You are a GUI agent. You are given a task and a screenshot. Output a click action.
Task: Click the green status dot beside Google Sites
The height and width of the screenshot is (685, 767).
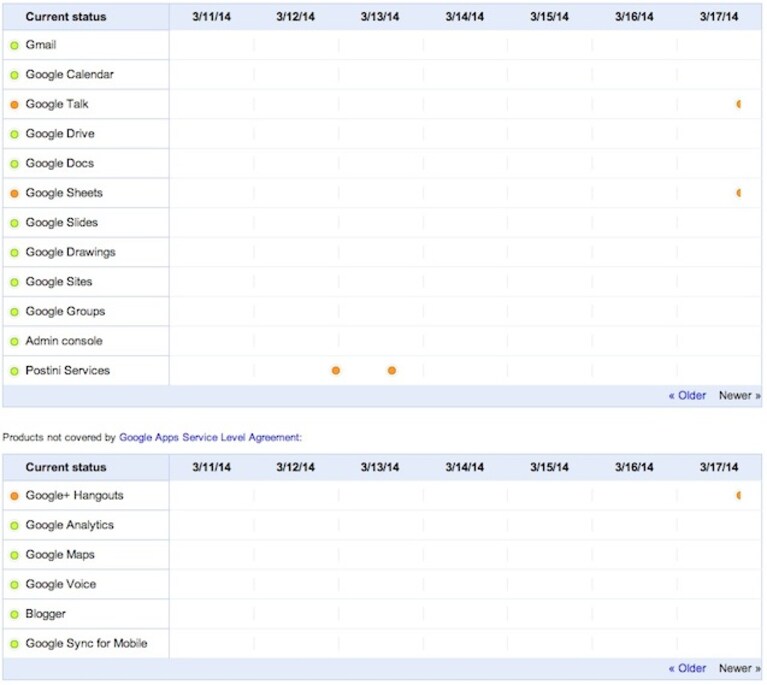[15, 282]
